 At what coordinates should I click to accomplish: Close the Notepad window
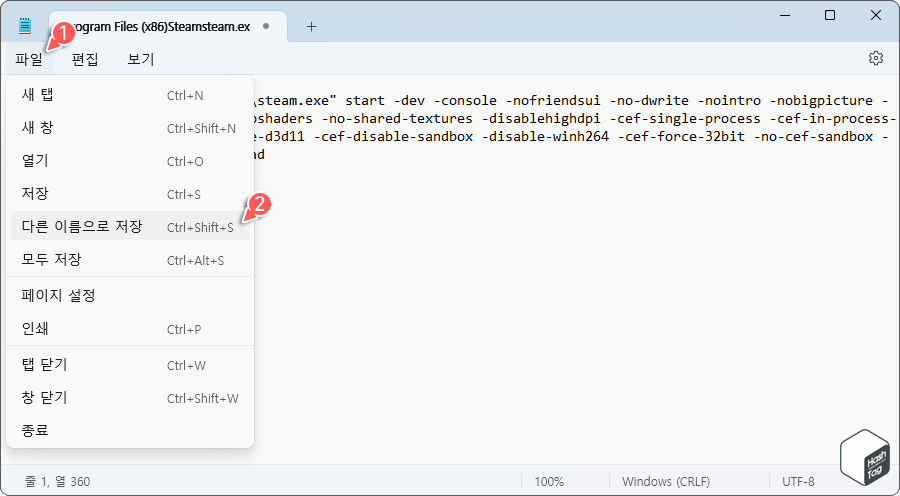point(875,16)
